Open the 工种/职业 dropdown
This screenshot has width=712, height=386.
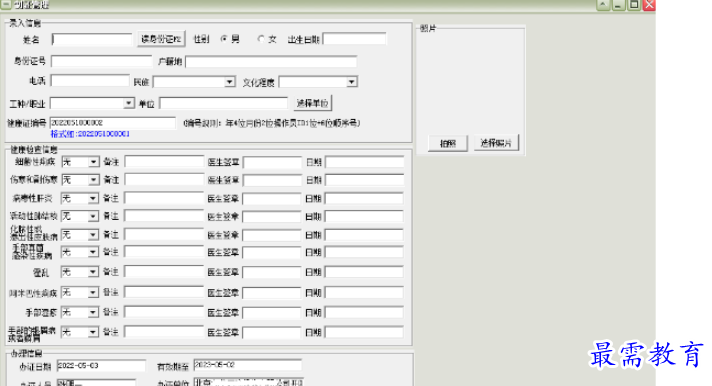[x=129, y=104]
